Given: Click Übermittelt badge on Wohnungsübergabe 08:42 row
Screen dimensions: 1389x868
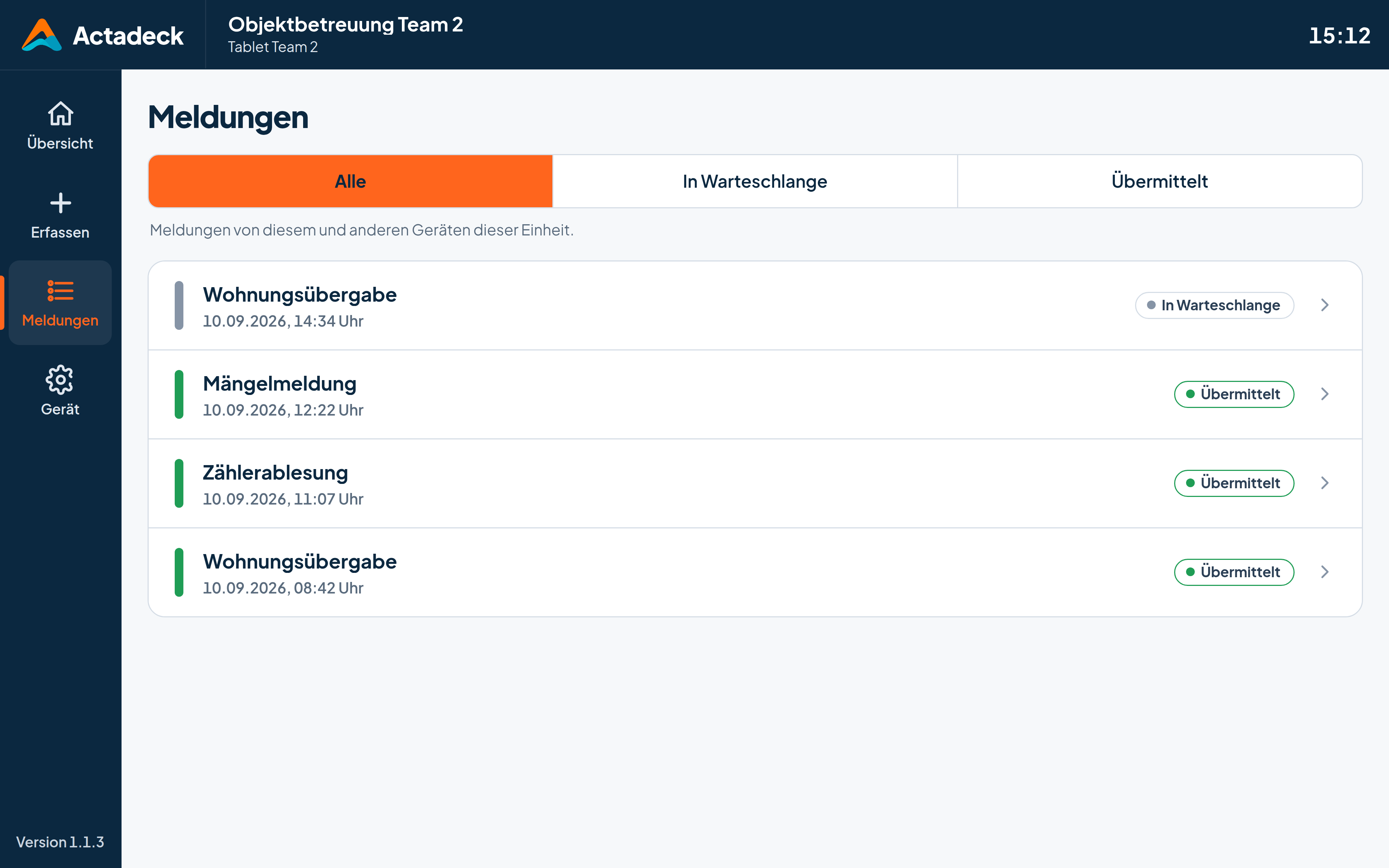Looking at the screenshot, I should coord(1234,573).
